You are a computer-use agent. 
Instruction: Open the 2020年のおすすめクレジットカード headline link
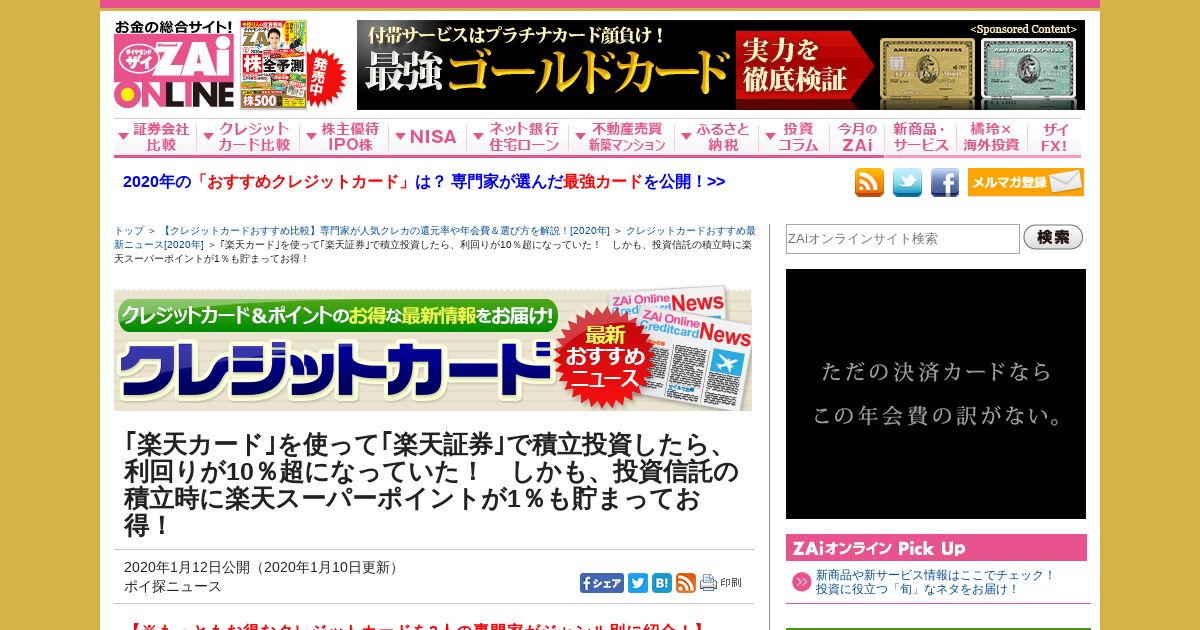424,182
